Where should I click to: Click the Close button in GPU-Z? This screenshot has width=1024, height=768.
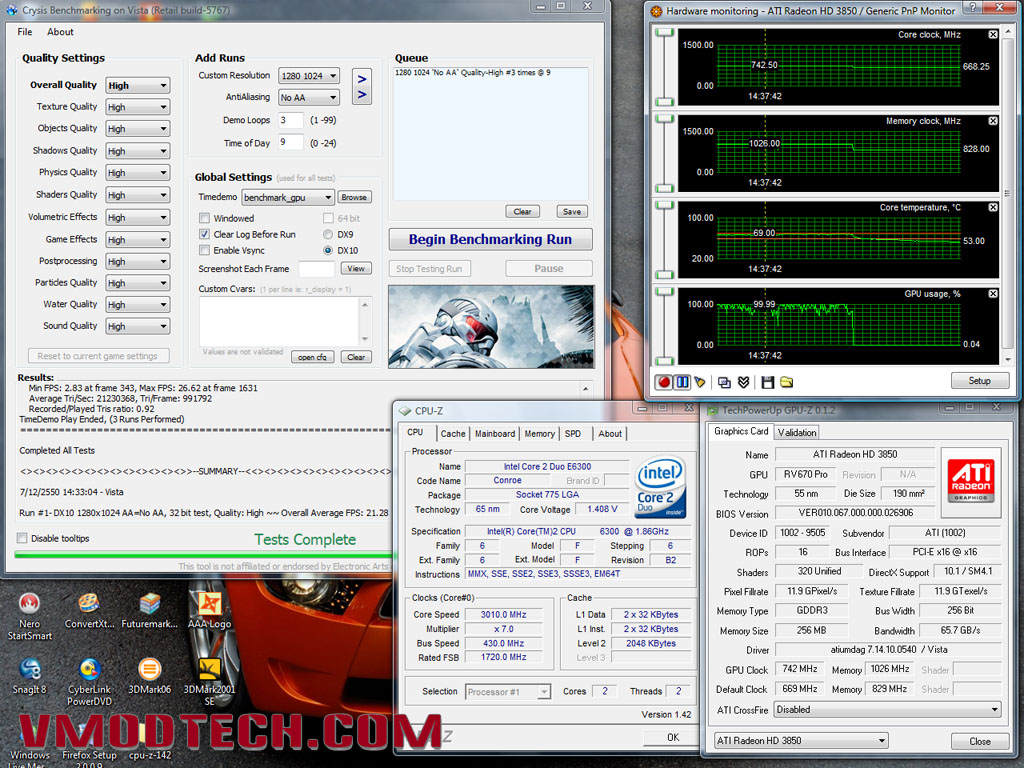coord(980,741)
